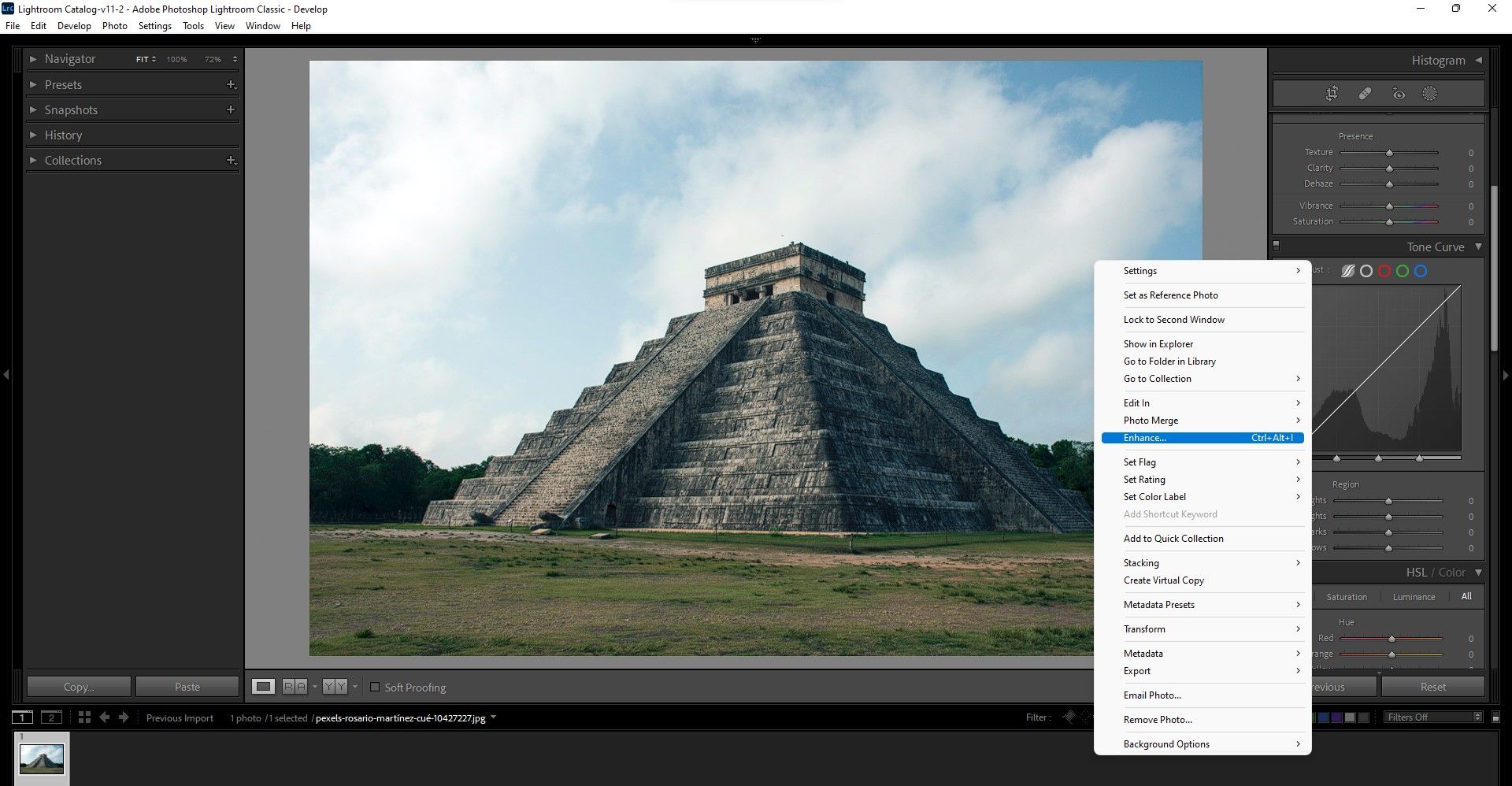Select the Red Eye Correction tool

click(x=1399, y=93)
